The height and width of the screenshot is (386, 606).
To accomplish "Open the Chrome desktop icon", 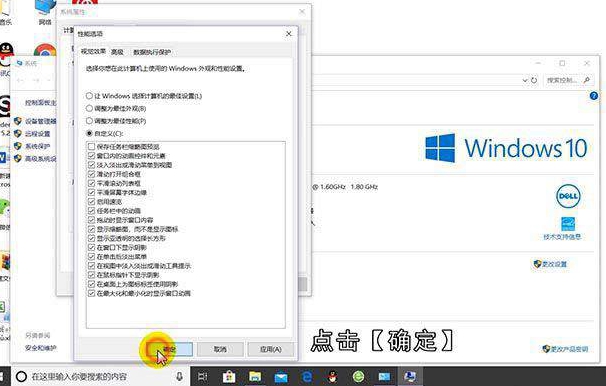I will [45, 50].
